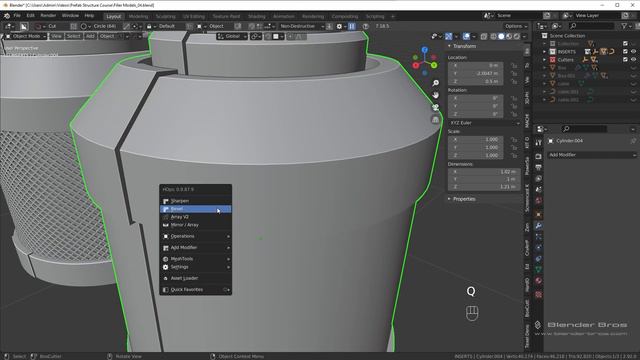This screenshot has height=360, width=640.
Task: Click the zoom view magnifier icon
Action: (436, 83)
